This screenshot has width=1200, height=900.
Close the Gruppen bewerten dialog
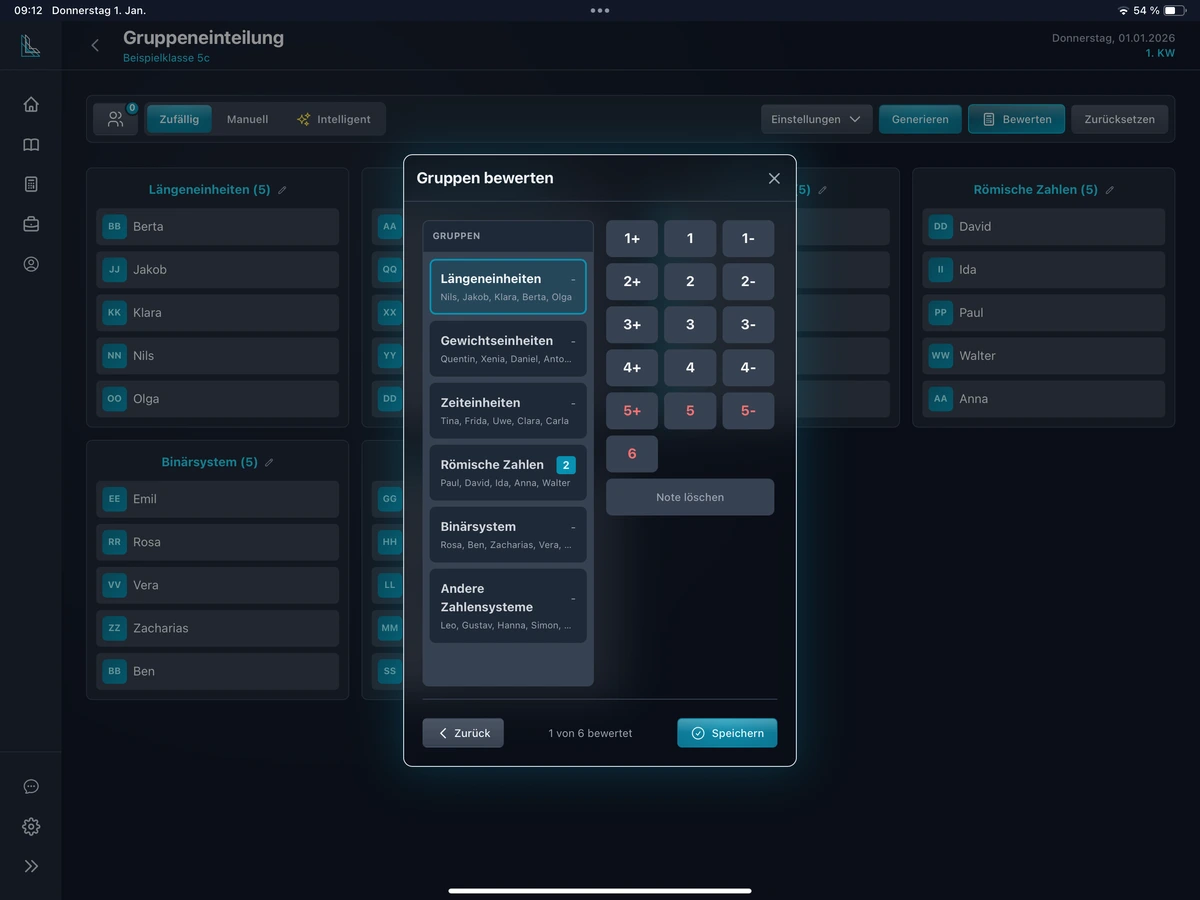pyautogui.click(x=774, y=178)
